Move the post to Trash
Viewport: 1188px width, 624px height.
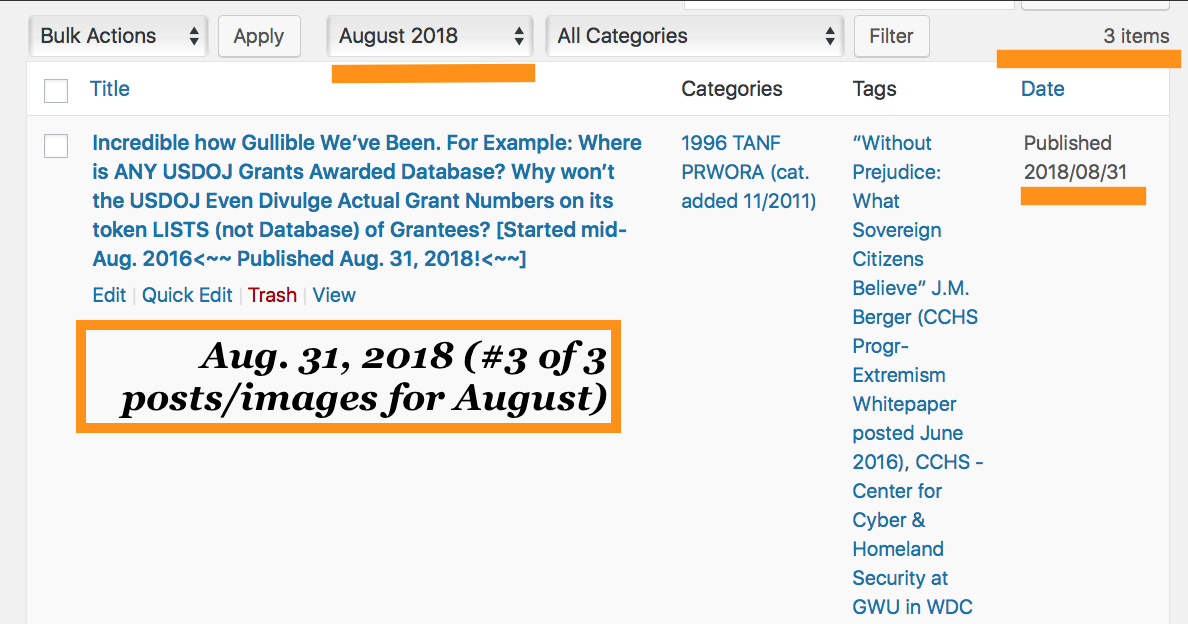point(272,295)
